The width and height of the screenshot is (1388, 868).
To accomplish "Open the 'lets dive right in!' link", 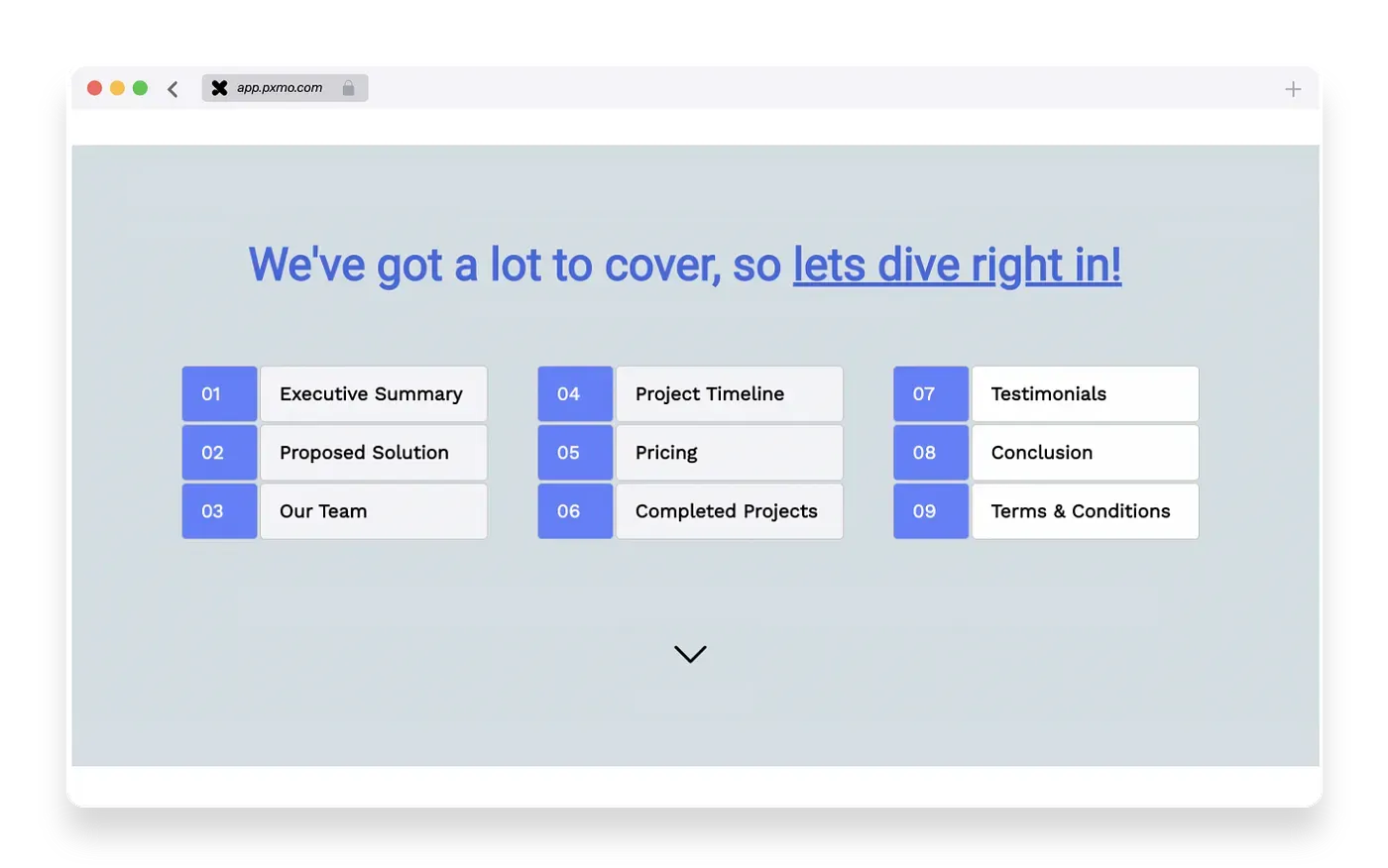I will point(956,265).
